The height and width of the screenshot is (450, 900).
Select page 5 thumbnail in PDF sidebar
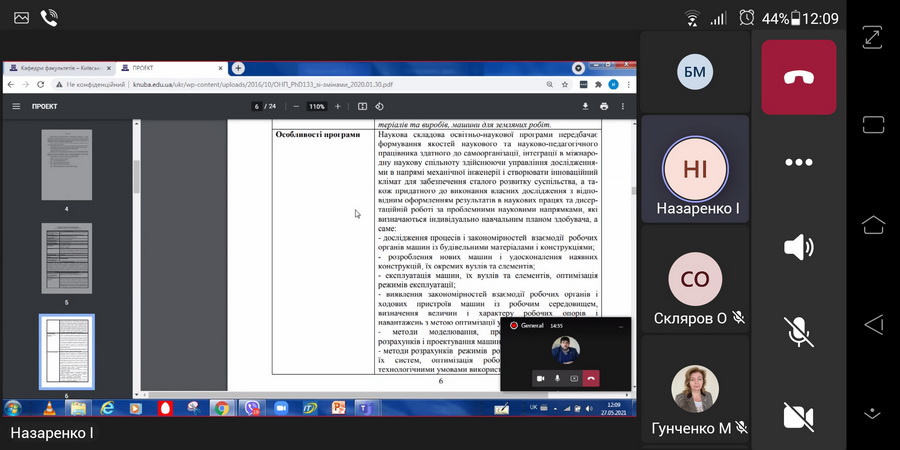(x=66, y=258)
